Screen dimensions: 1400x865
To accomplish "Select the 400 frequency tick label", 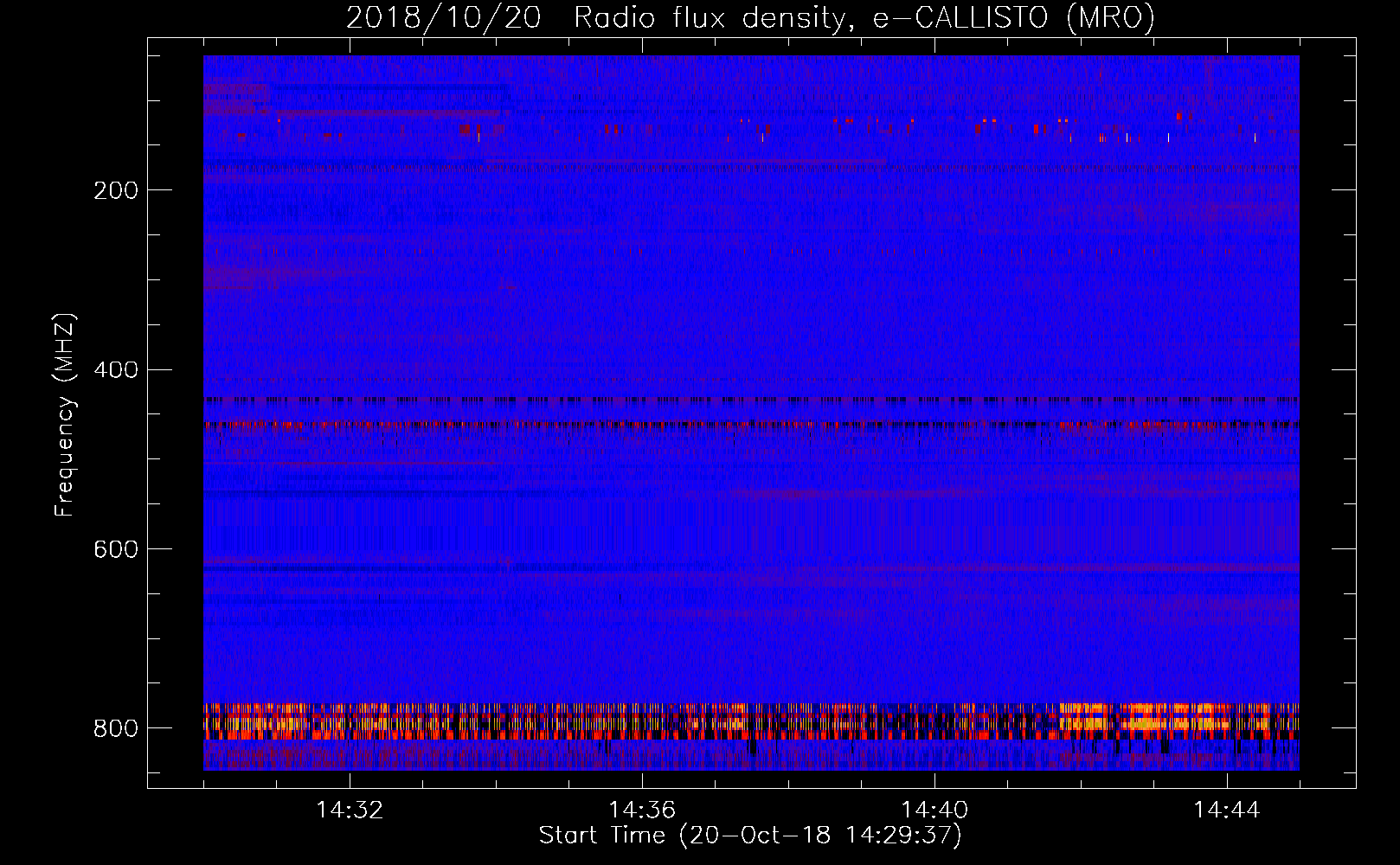I will click(116, 370).
